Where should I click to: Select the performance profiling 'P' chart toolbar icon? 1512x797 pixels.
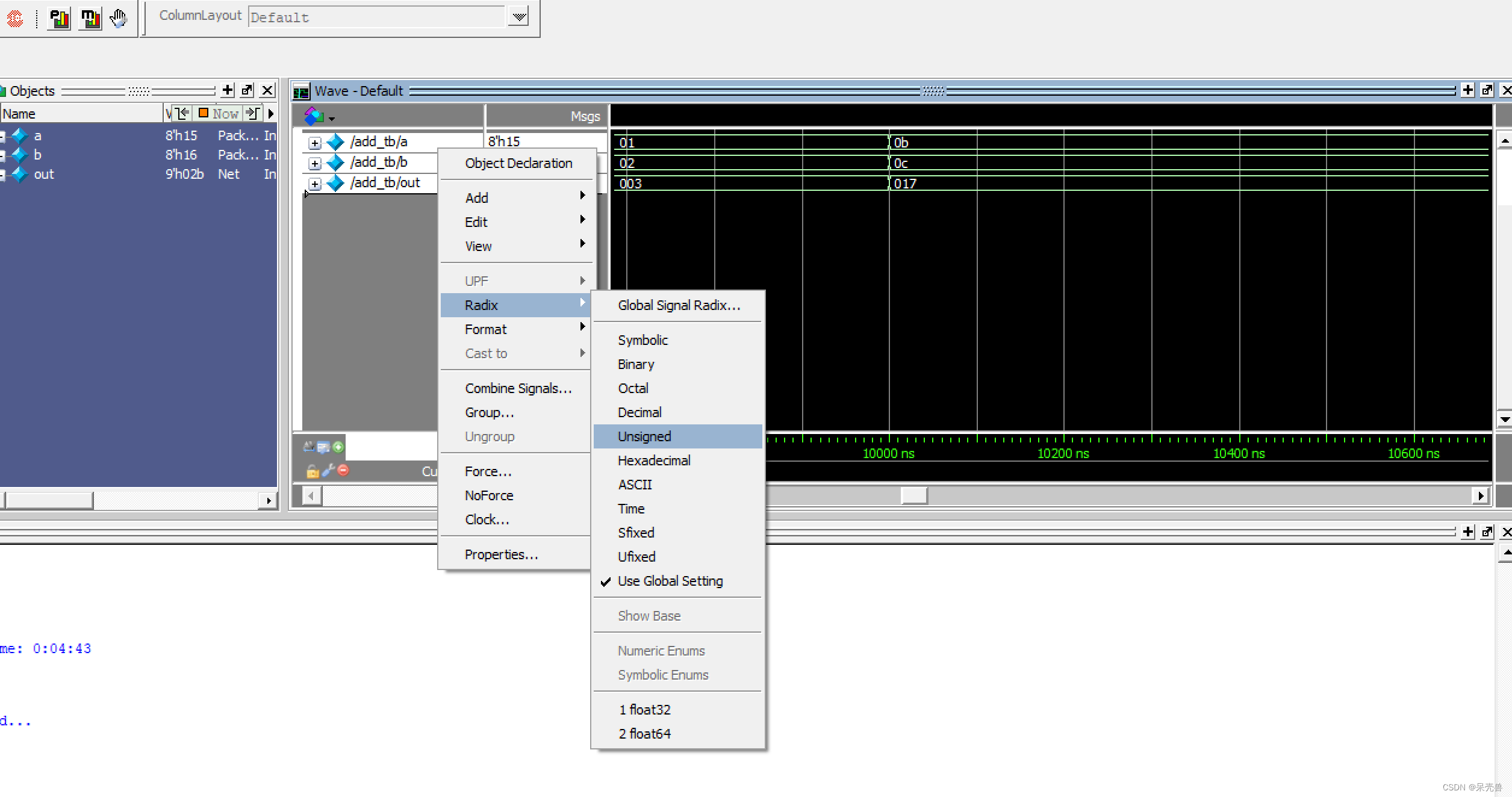(x=57, y=18)
